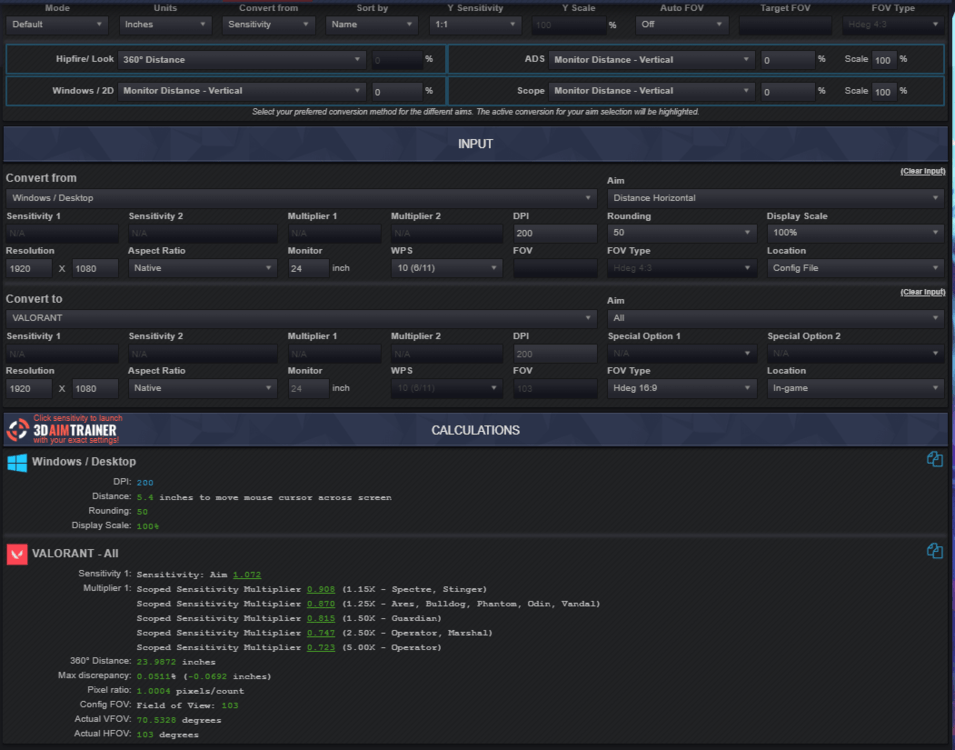
Task: Open the Y Sensitivity 1:1 dropdown
Action: click(475, 25)
